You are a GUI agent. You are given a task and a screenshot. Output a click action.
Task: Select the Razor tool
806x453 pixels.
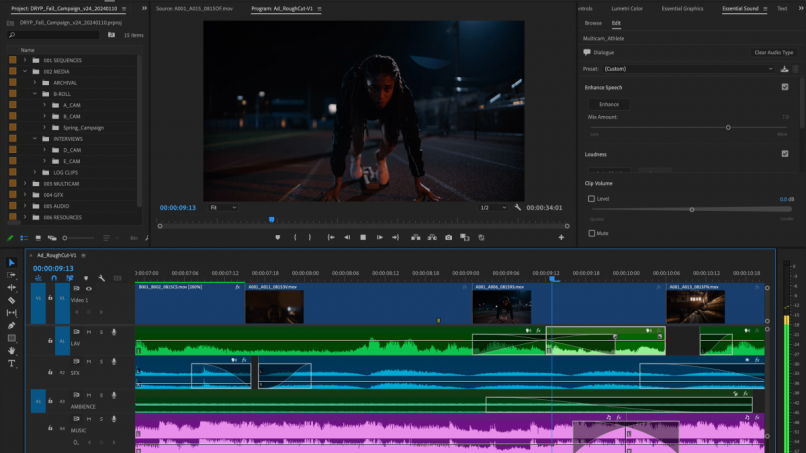[11, 300]
